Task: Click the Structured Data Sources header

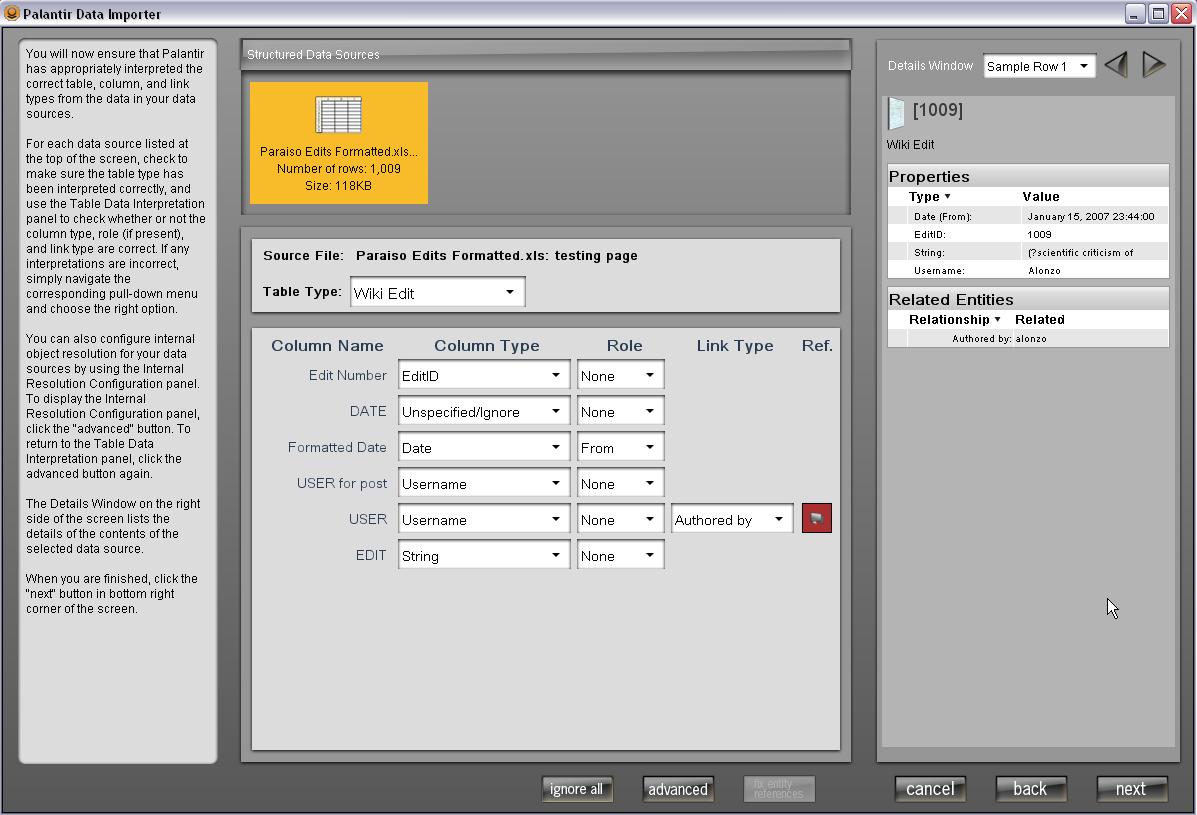Action: [x=313, y=55]
